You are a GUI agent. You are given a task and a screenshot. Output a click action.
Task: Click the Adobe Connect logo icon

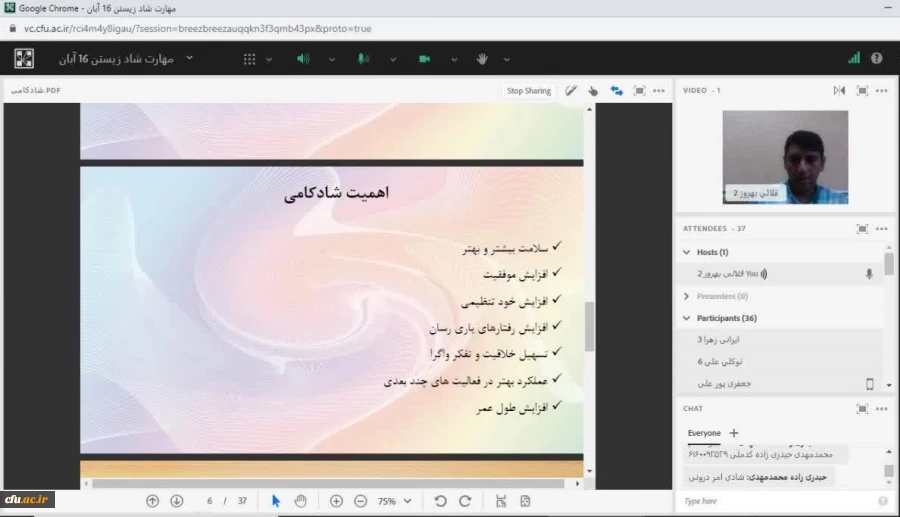pos(24,59)
